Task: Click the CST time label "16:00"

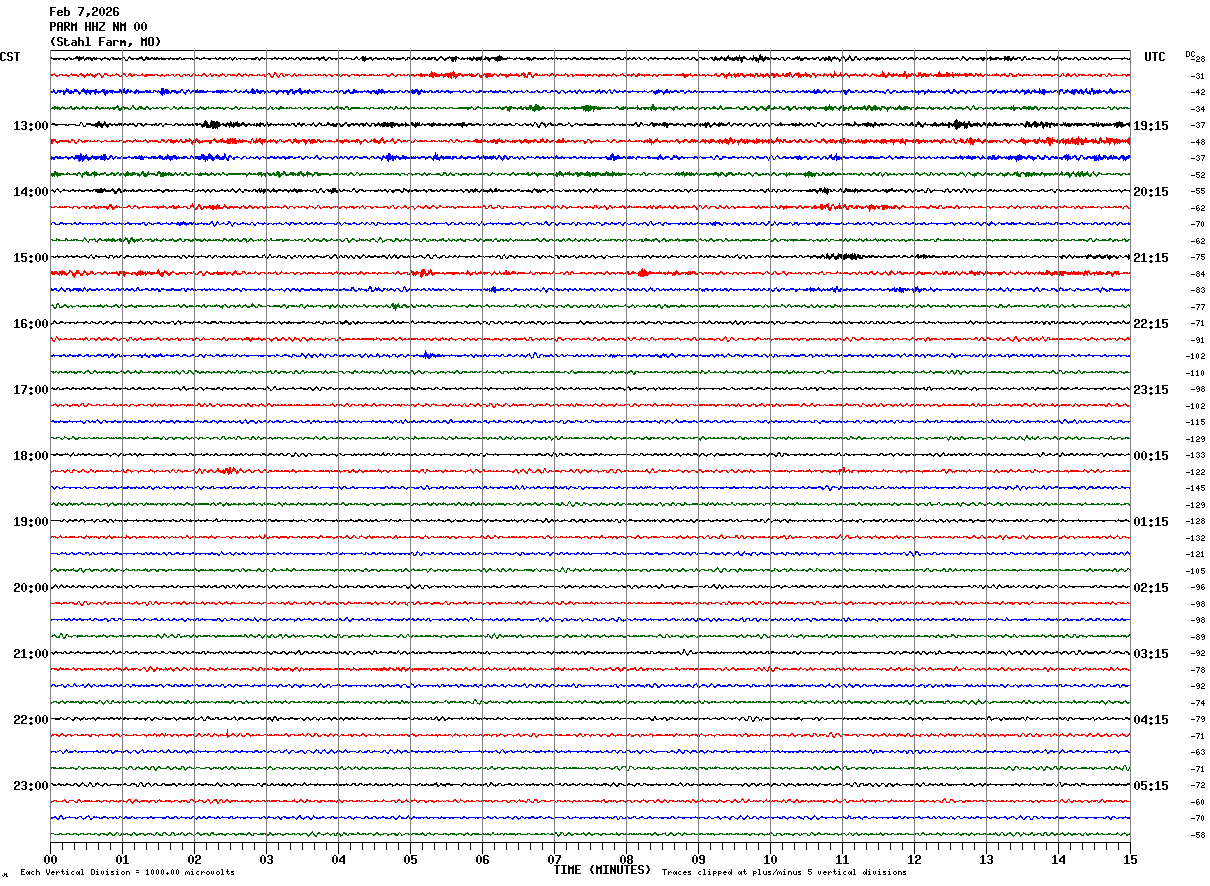Action: coord(31,324)
